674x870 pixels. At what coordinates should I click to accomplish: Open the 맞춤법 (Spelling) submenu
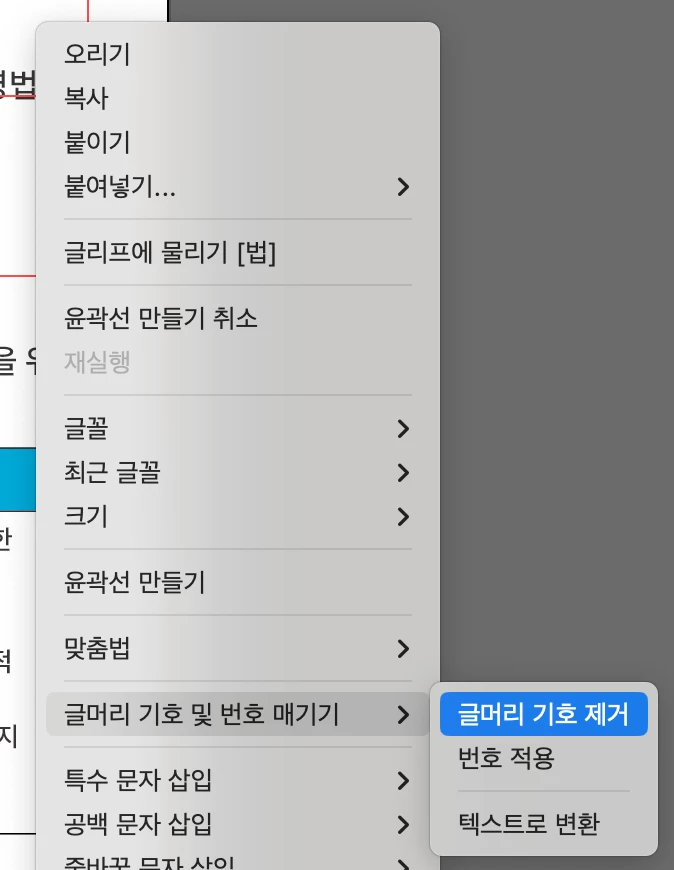tap(237, 648)
